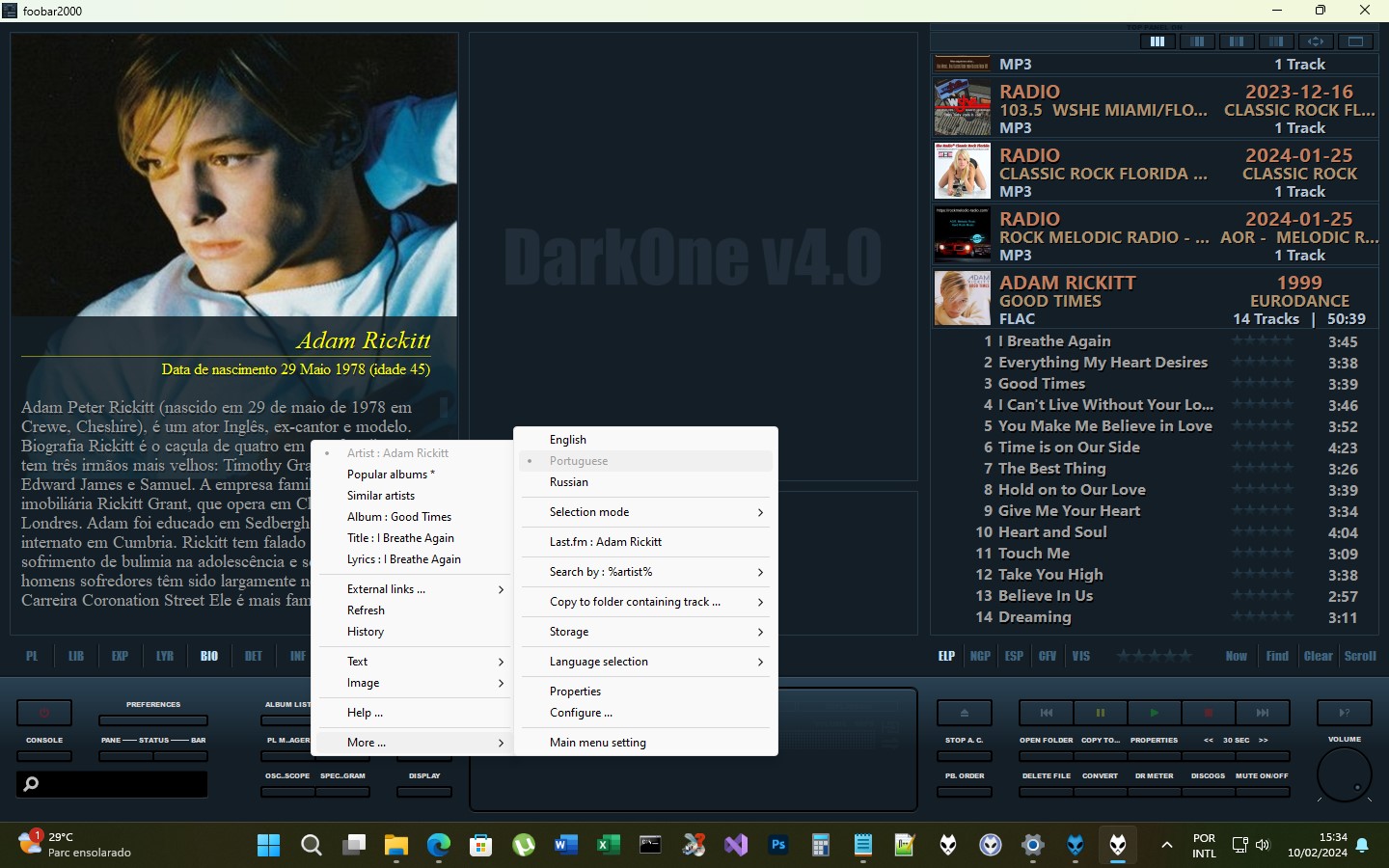Viewport: 1389px width, 868px height.
Task: Skip to next track
Action: 1262,713
